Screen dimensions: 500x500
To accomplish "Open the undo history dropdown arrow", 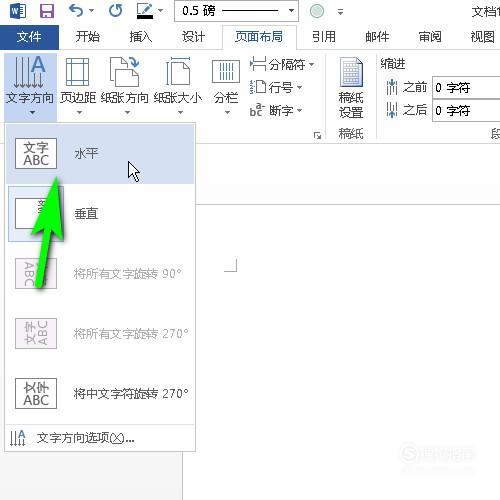I will 92,11.
